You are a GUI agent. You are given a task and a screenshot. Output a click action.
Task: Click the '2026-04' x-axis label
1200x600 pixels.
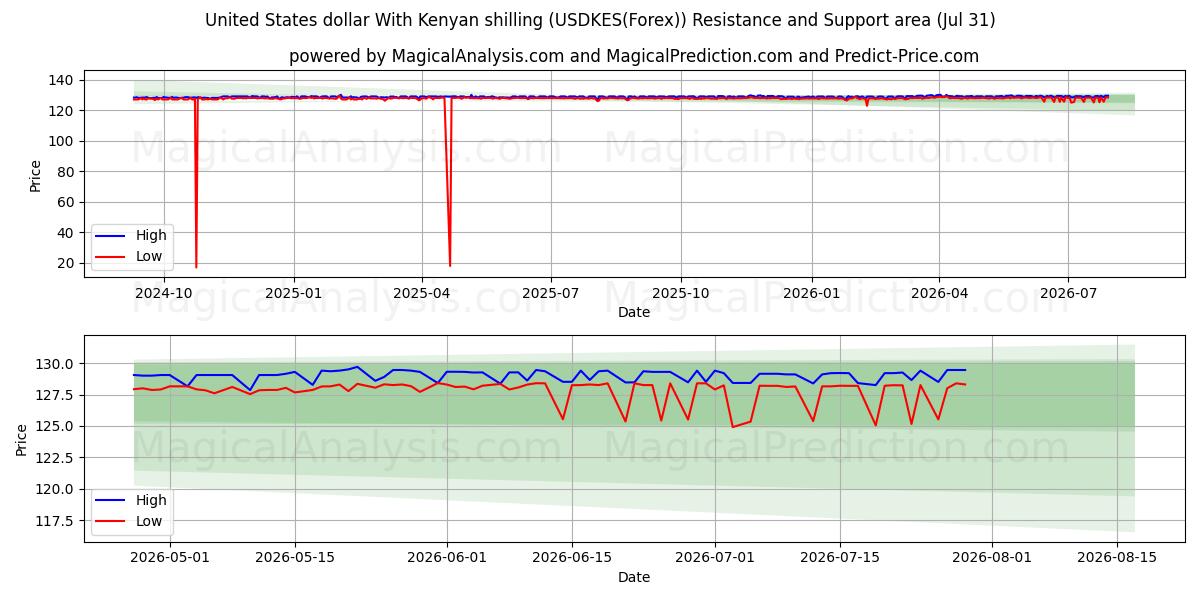[x=938, y=293]
